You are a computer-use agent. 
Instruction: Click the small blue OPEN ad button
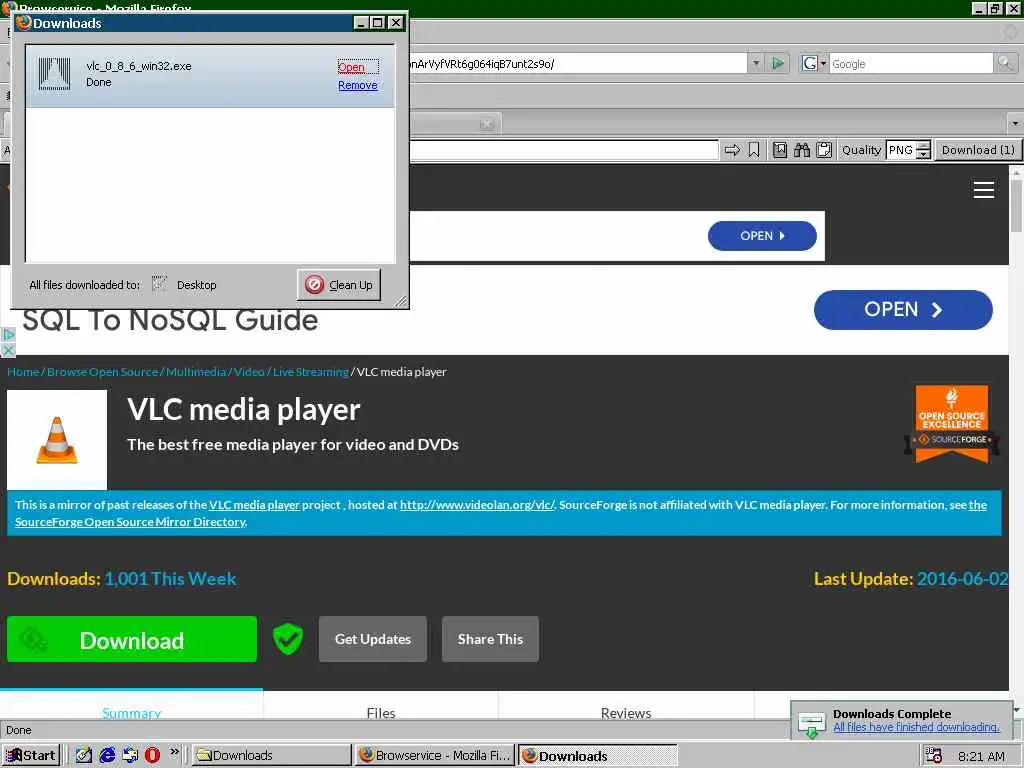[x=762, y=236]
